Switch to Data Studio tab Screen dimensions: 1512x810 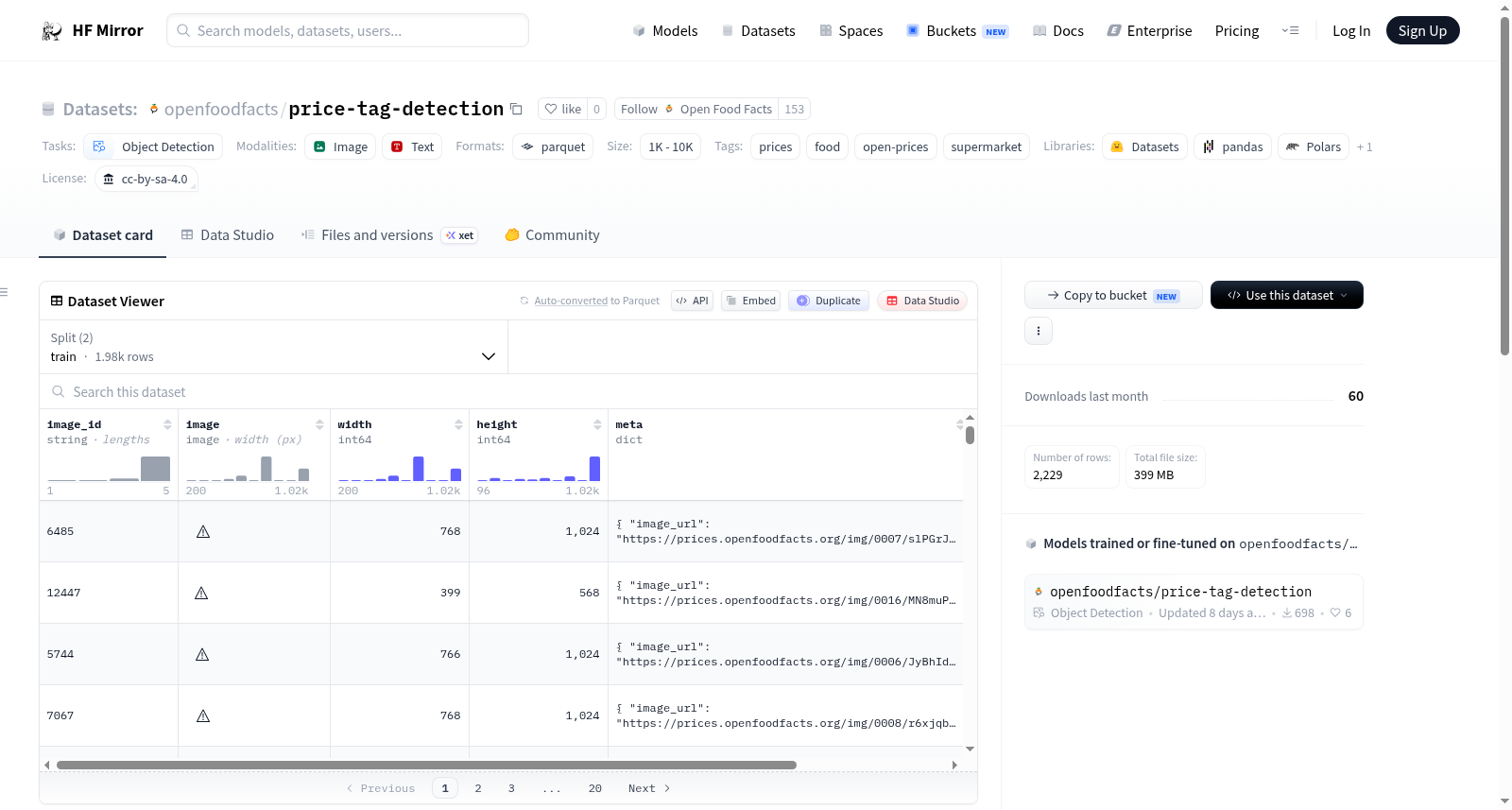coord(228,235)
